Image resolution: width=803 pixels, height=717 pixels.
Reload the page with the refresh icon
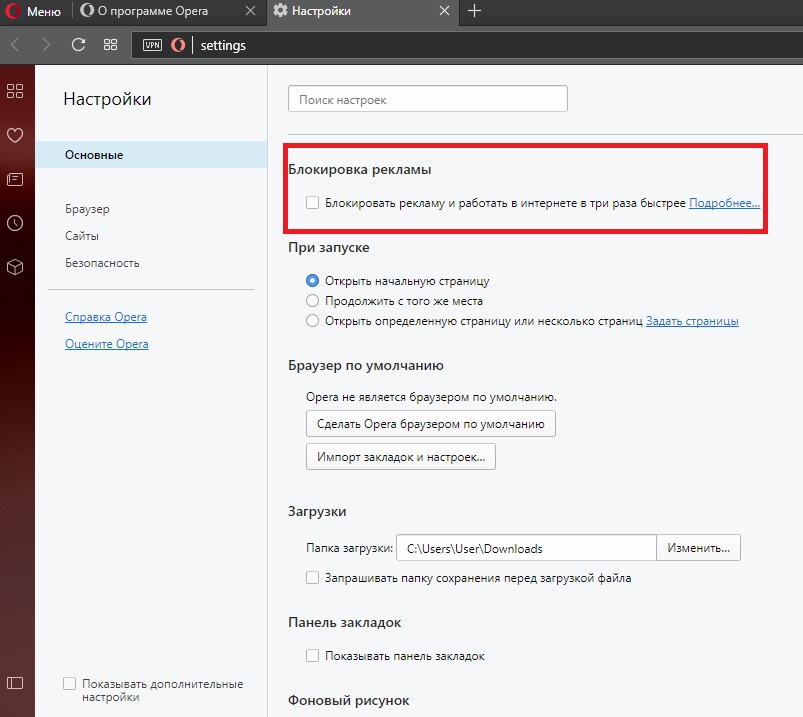pos(78,45)
